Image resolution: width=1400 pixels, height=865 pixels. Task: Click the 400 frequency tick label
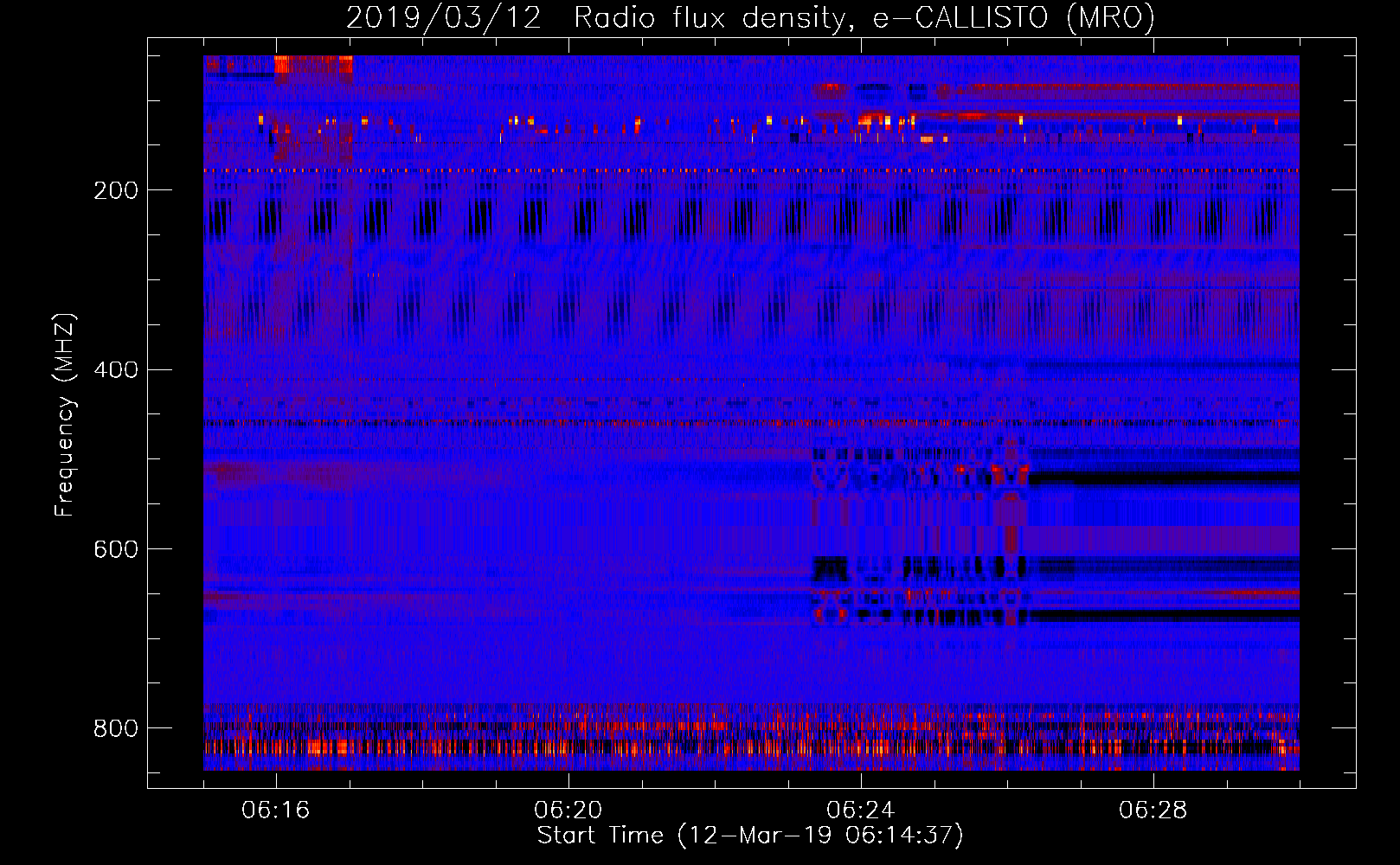click(x=116, y=370)
